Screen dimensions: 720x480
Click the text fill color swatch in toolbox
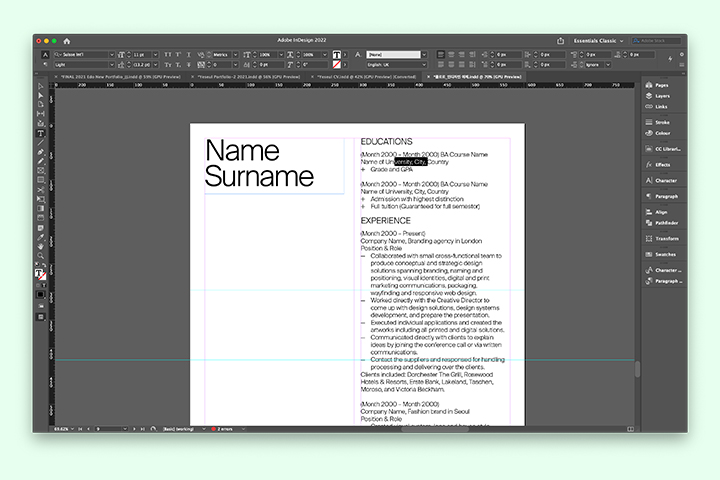point(39,274)
